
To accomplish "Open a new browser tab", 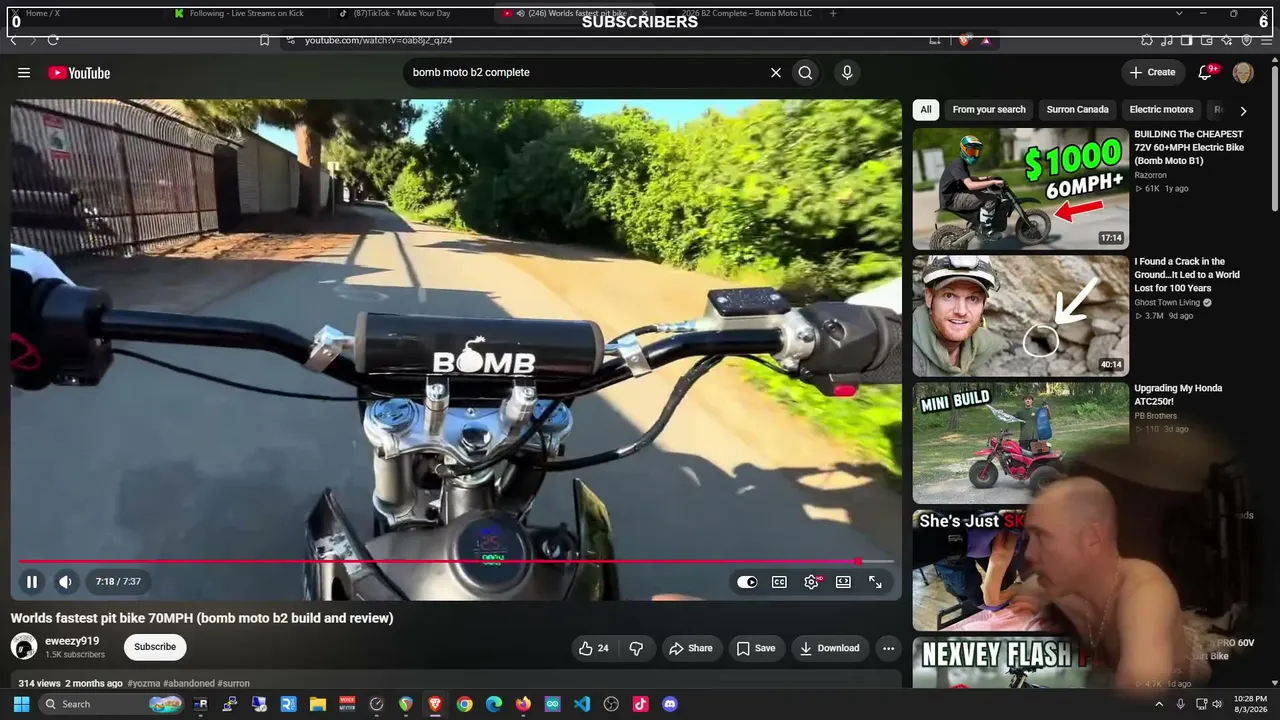I will (834, 13).
